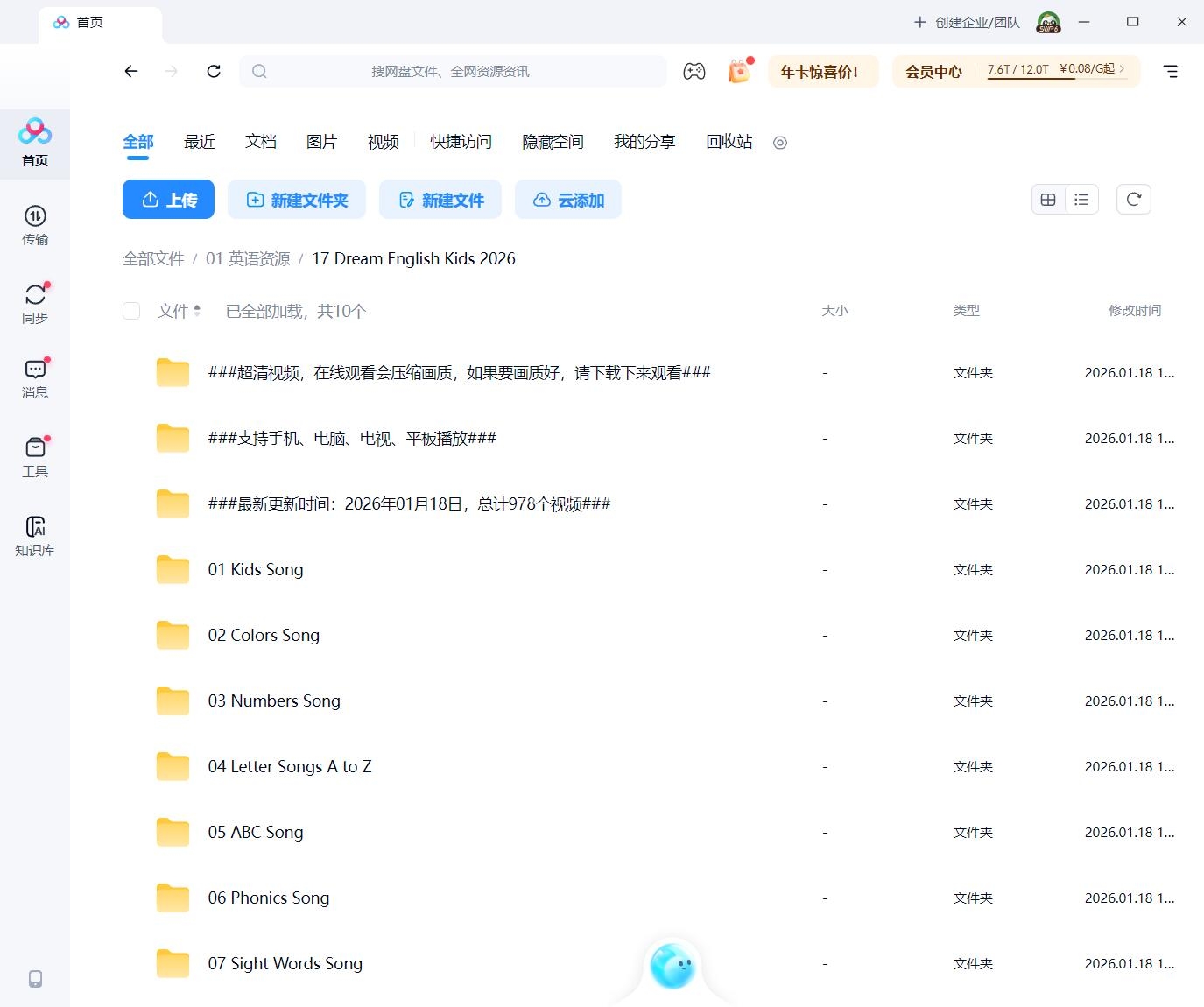
Task: Click the 上传 upload button
Action: pos(168,200)
